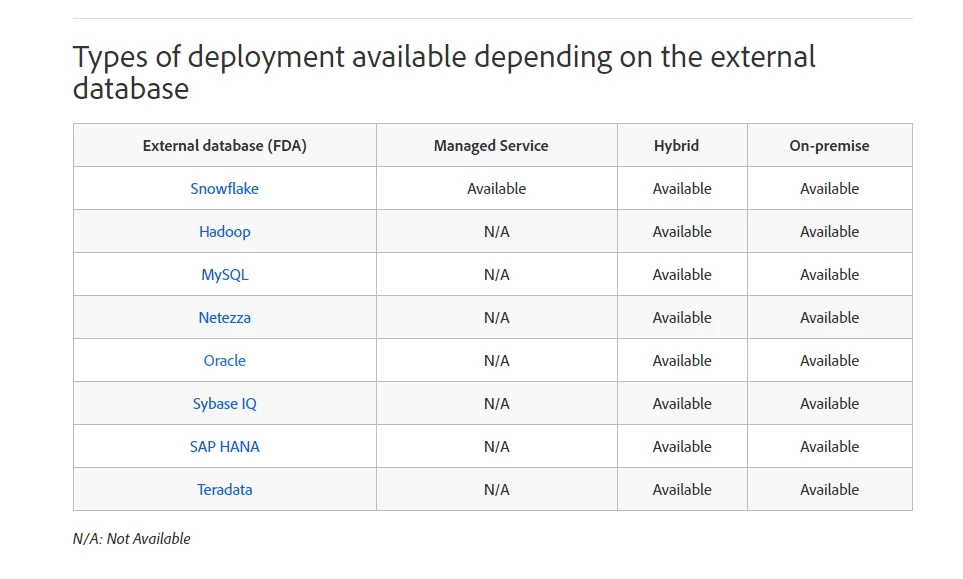The image size is (963, 579).
Task: Select Sybase IQ's Managed Service N/A cell
Action: (x=496, y=403)
